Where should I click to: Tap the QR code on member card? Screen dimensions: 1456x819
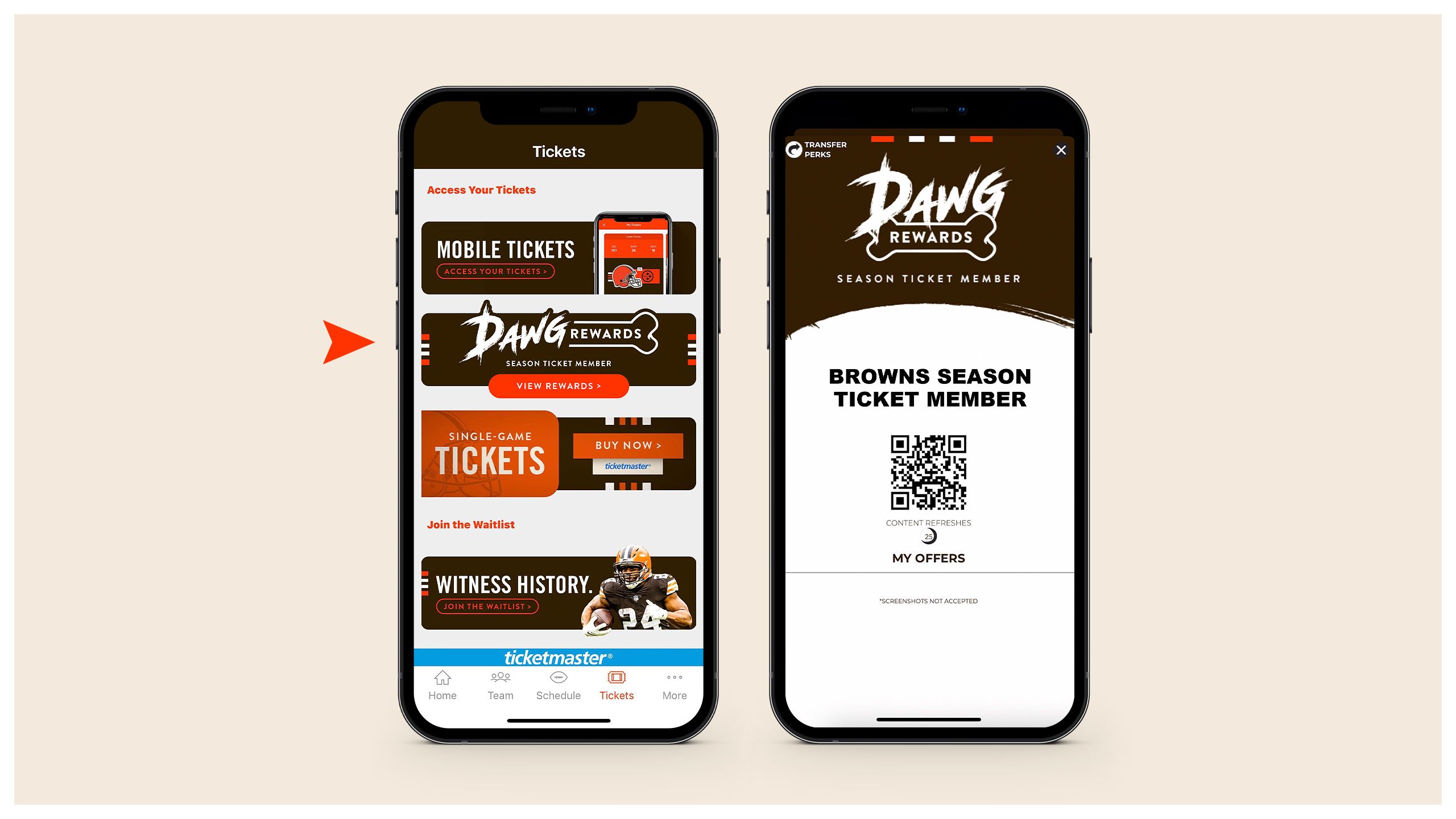[927, 470]
